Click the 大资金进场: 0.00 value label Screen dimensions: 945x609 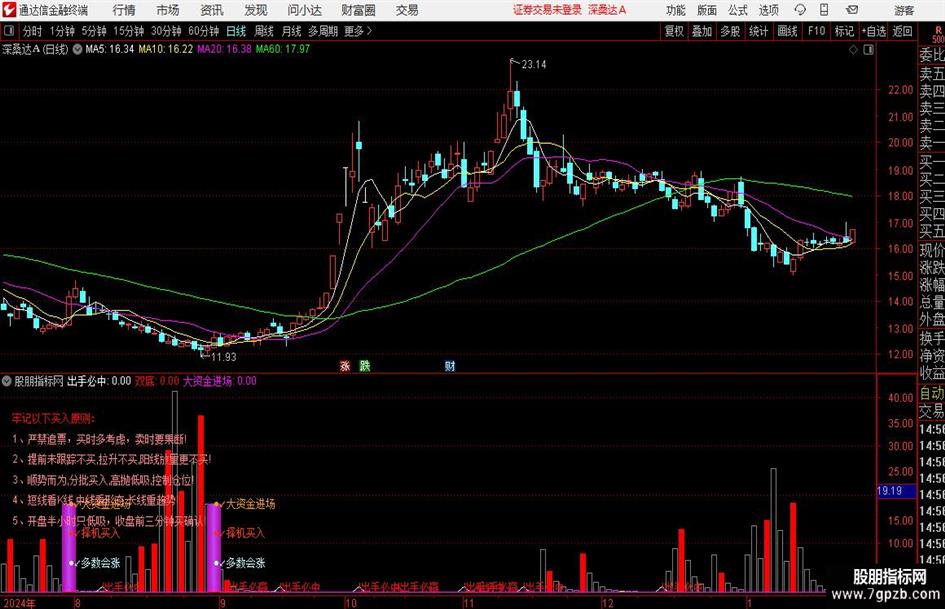tap(220, 381)
